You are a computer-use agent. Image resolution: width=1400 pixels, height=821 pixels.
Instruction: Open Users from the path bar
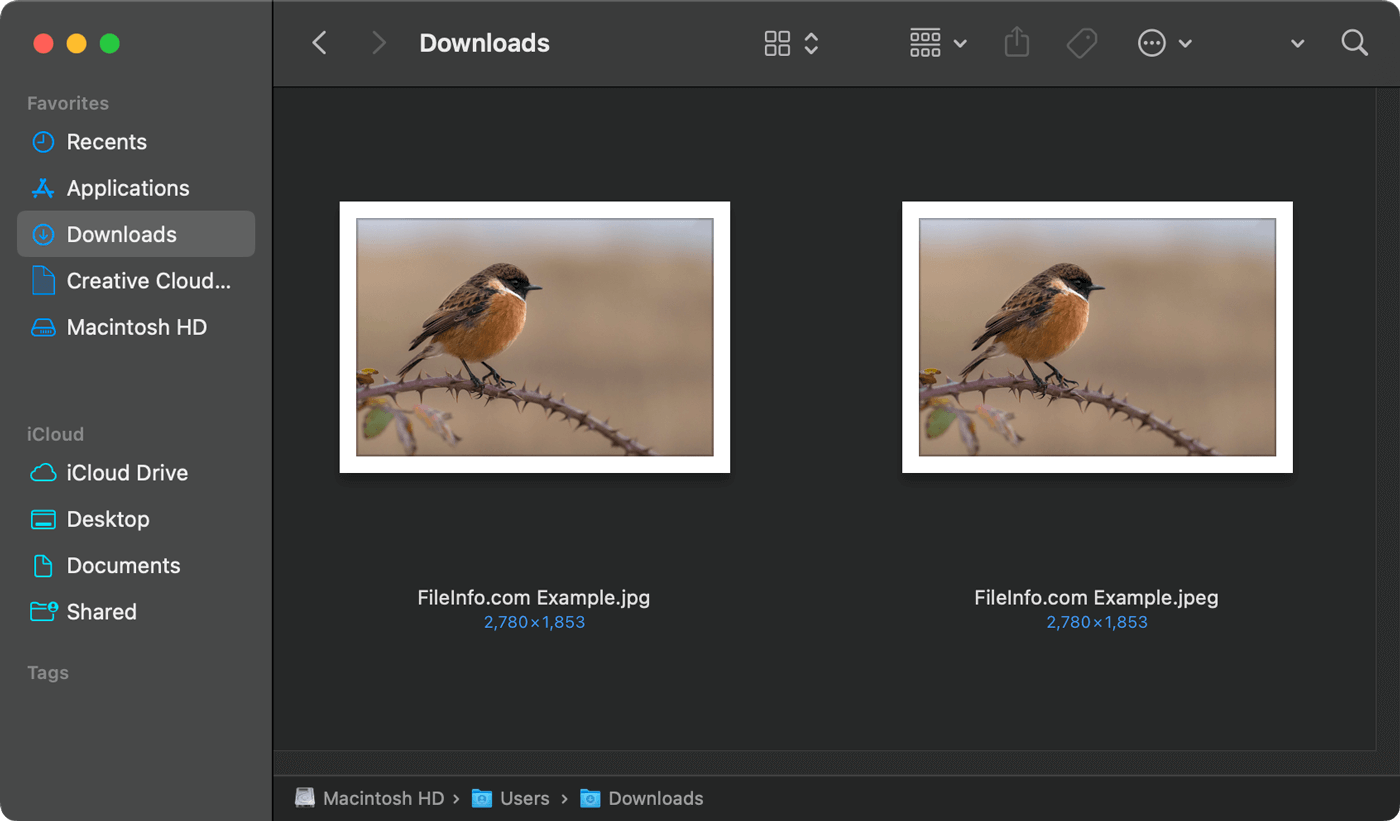[524, 798]
